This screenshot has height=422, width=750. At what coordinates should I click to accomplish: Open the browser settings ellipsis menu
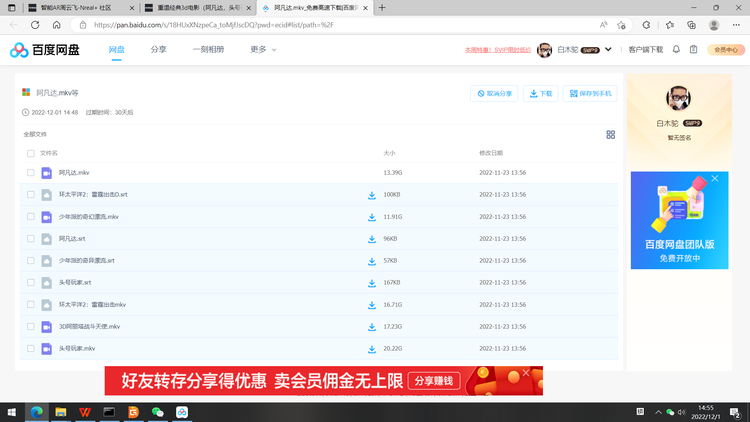click(736, 25)
